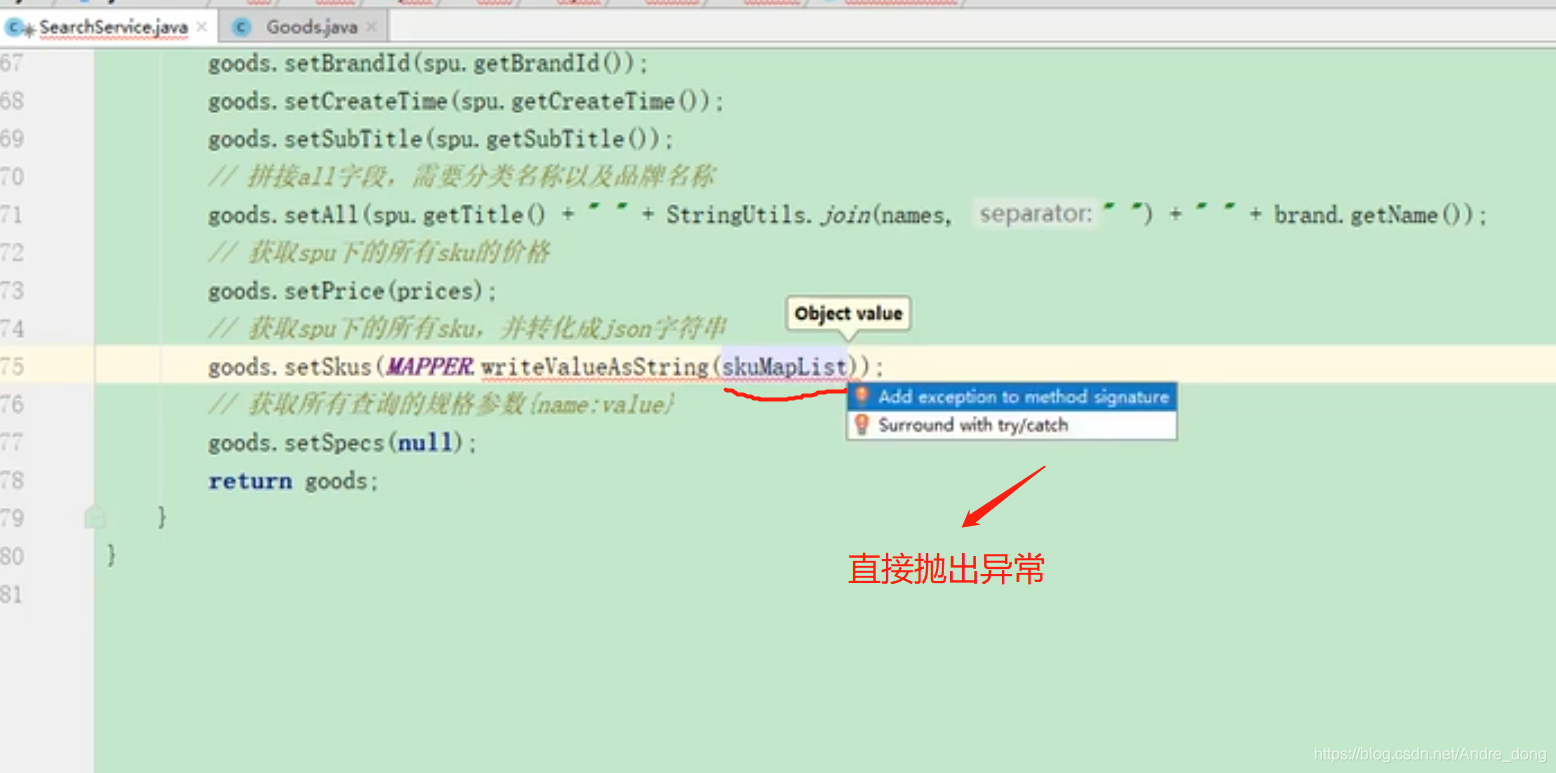The image size is (1556, 773).
Task: Click the MAPPER constant on line 75
Action: 431,367
